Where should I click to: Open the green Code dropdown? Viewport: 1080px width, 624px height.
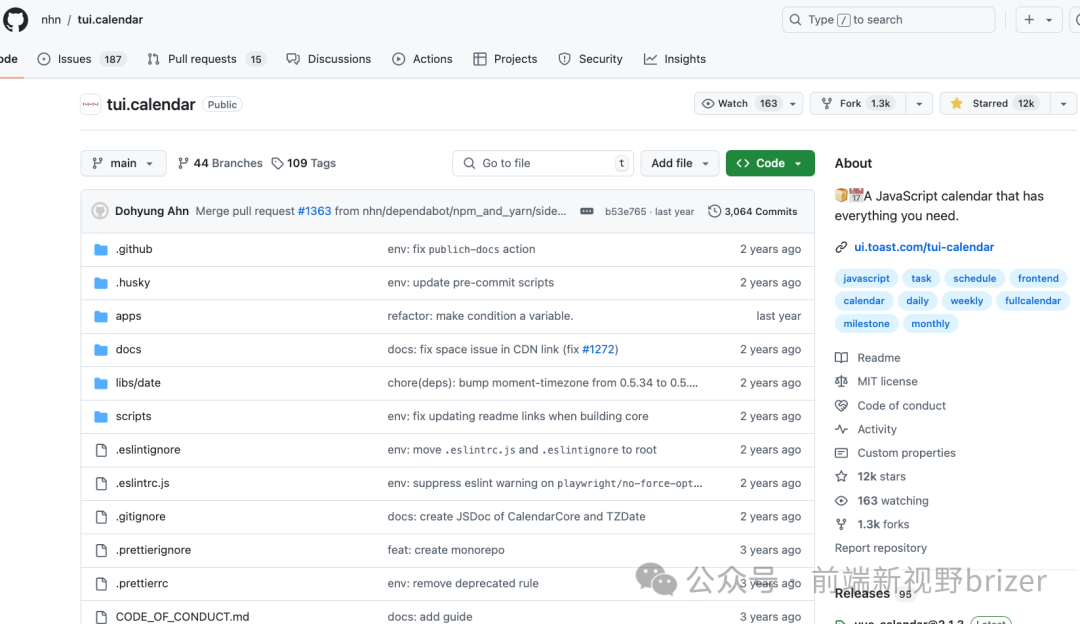click(x=770, y=163)
